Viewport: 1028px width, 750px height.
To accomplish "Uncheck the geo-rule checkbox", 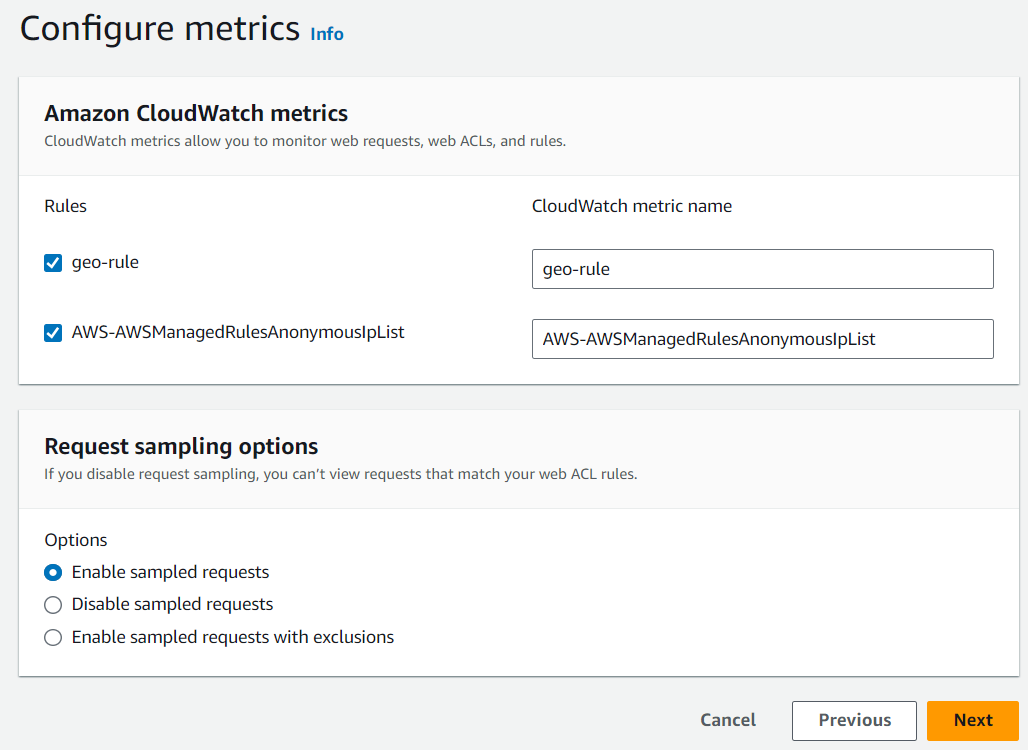I will pyautogui.click(x=54, y=263).
